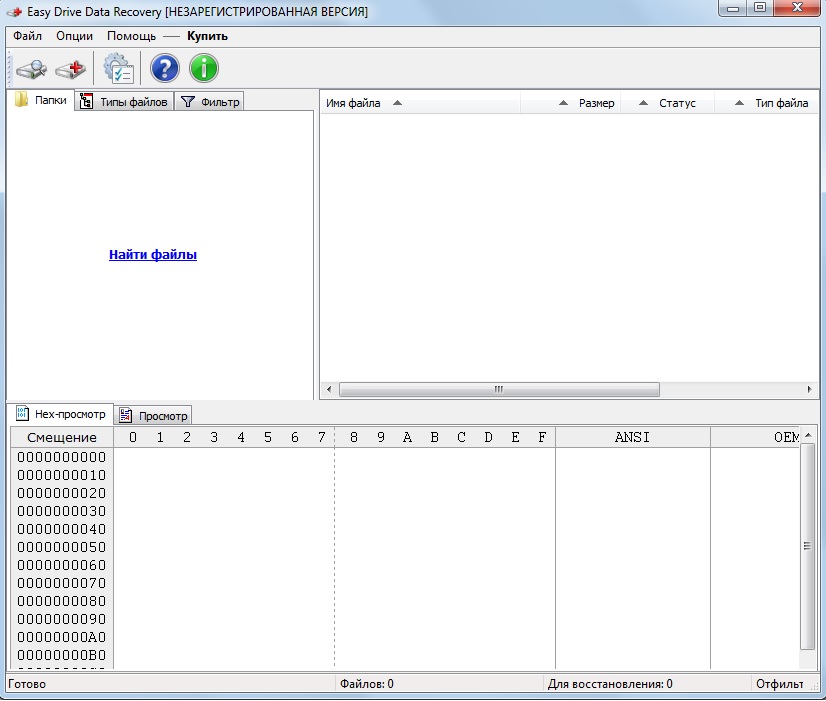
Task: Click the Файлов: 0 status entry
Action: (367, 684)
